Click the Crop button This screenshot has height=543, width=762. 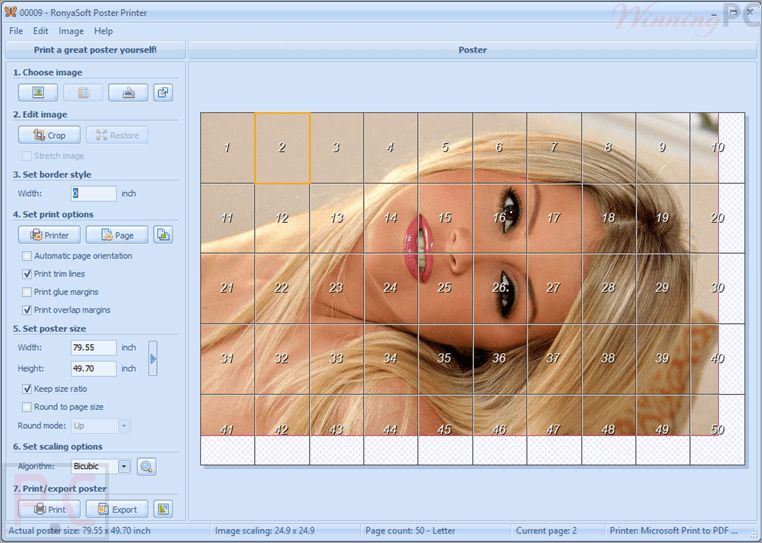coord(50,135)
